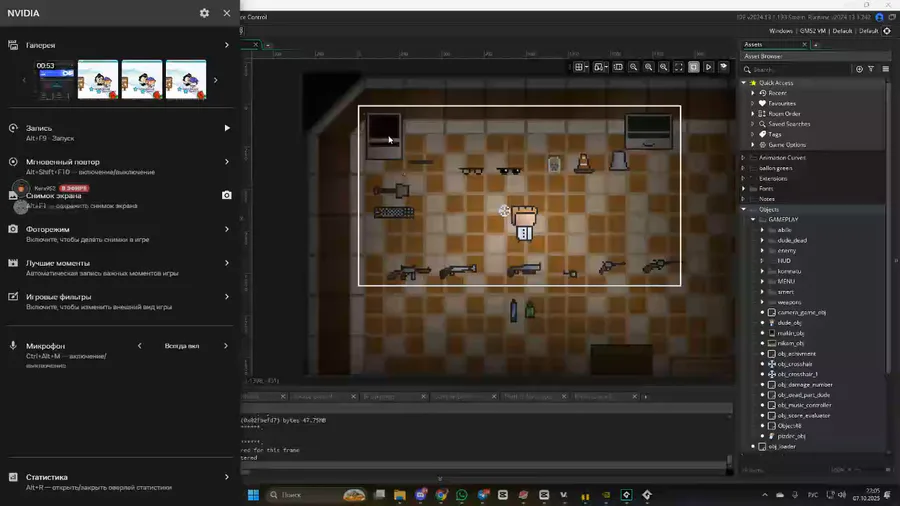Play animations in room editor

(x=708, y=67)
